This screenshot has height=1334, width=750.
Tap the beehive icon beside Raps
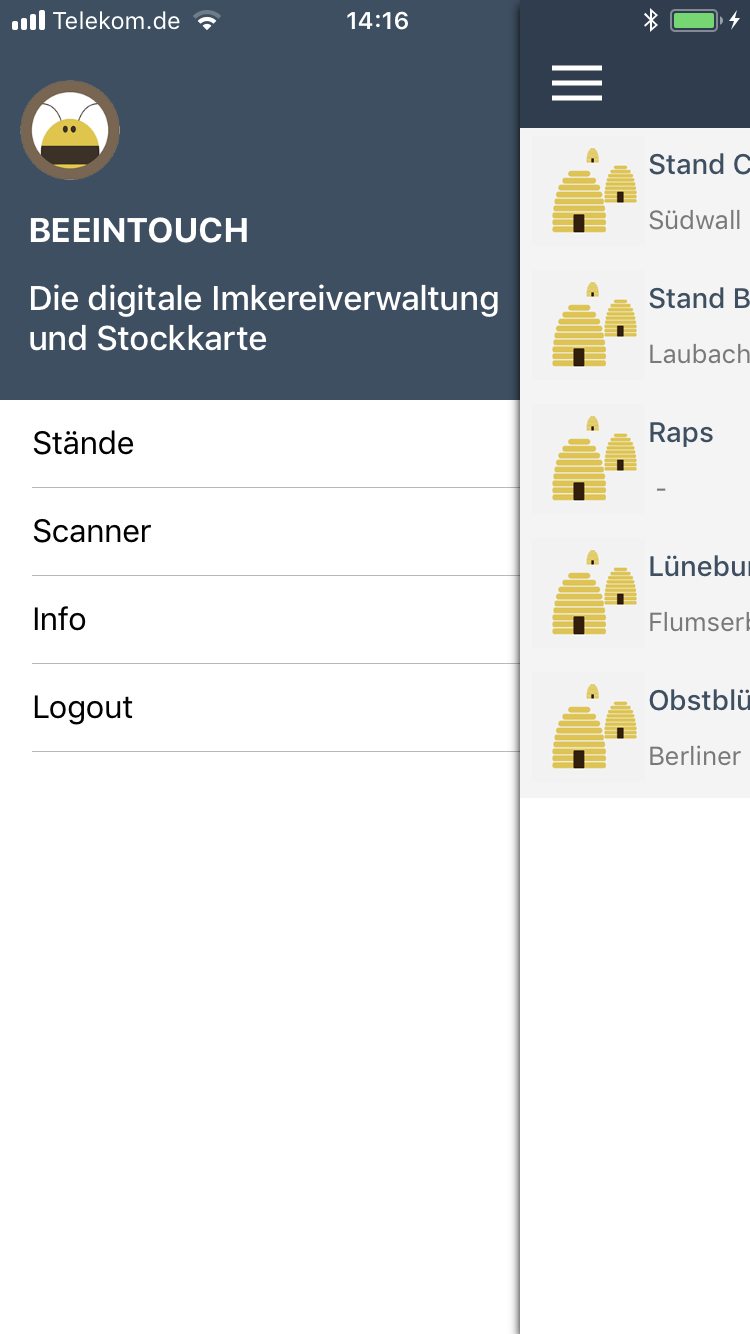594,459
